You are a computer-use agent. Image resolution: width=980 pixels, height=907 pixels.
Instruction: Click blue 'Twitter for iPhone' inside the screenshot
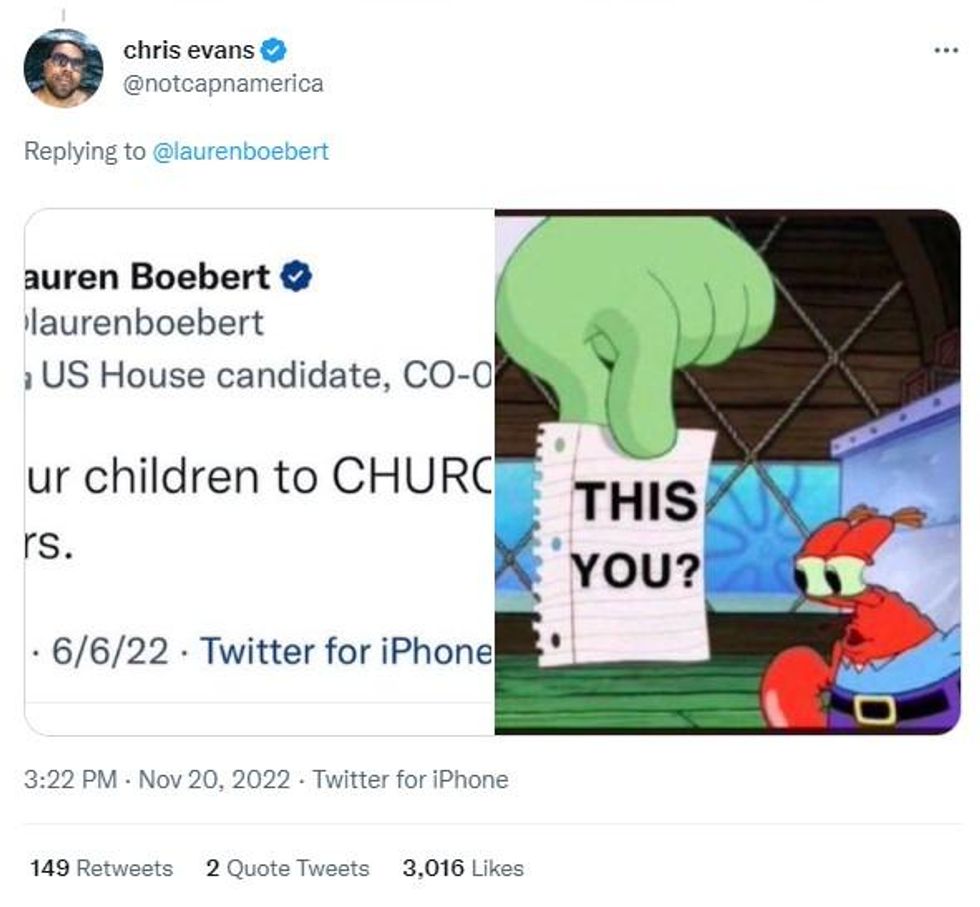tap(346, 651)
